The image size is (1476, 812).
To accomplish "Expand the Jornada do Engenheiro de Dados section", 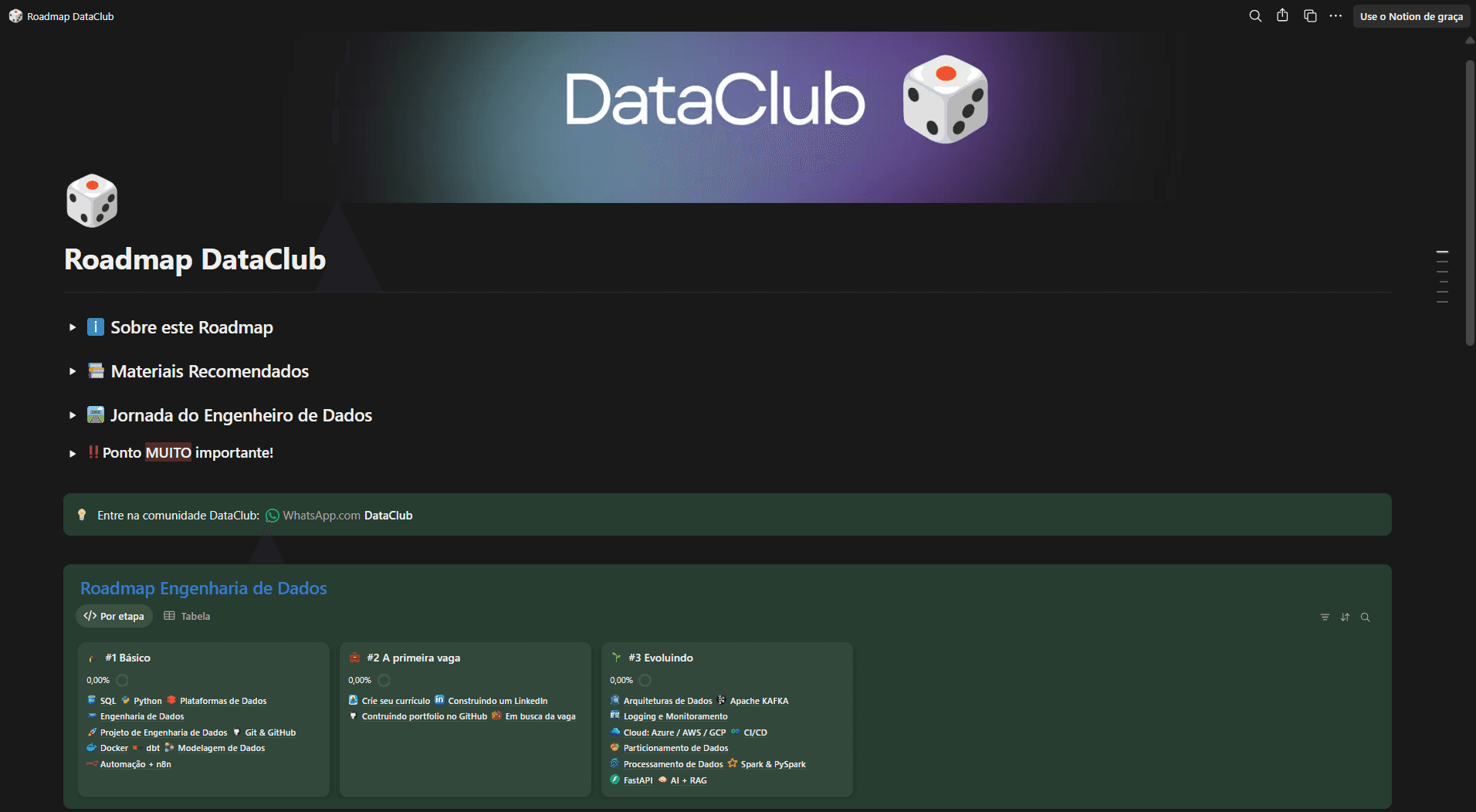I will (x=72, y=415).
